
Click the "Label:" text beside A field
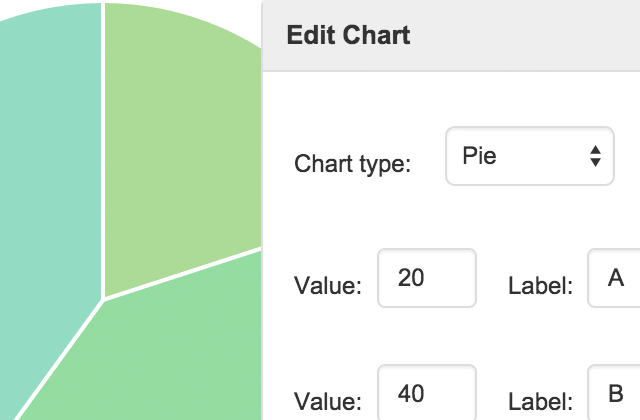pos(540,286)
